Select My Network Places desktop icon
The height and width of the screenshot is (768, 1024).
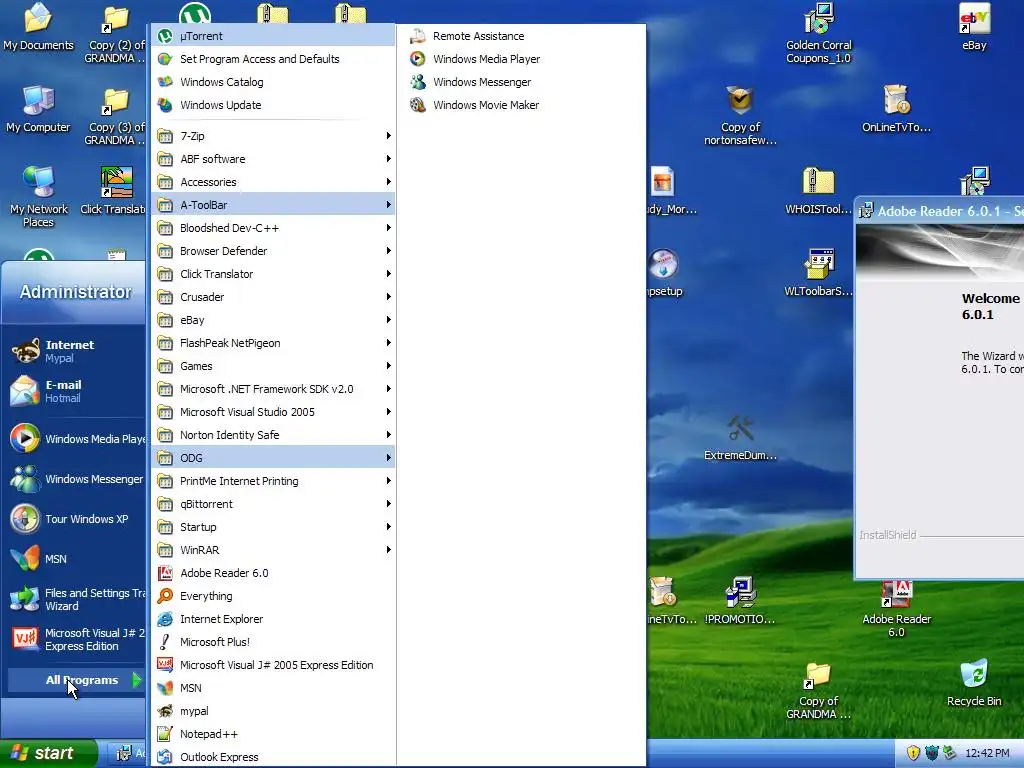pos(39,197)
